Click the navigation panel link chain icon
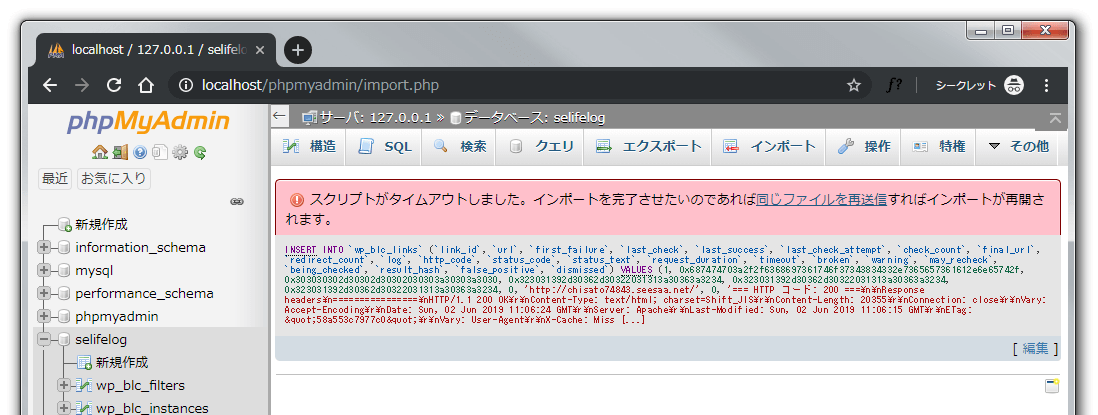 (237, 201)
